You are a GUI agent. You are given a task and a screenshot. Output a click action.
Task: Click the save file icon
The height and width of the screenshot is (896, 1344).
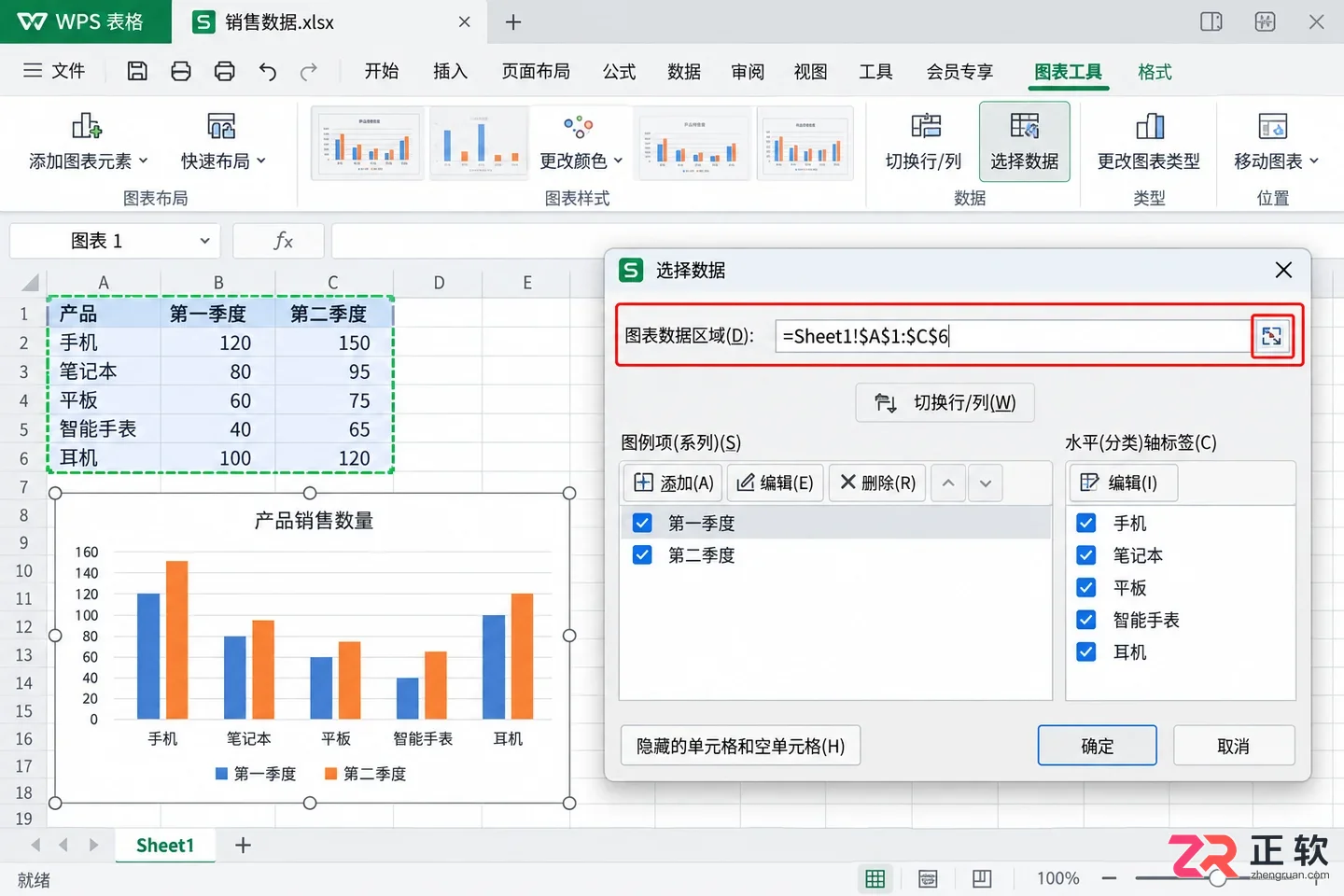(137, 71)
